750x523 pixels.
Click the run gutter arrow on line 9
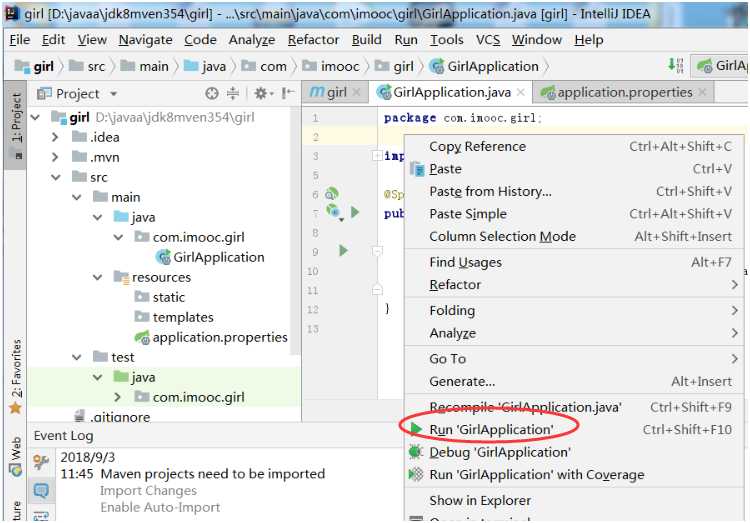[x=343, y=250]
